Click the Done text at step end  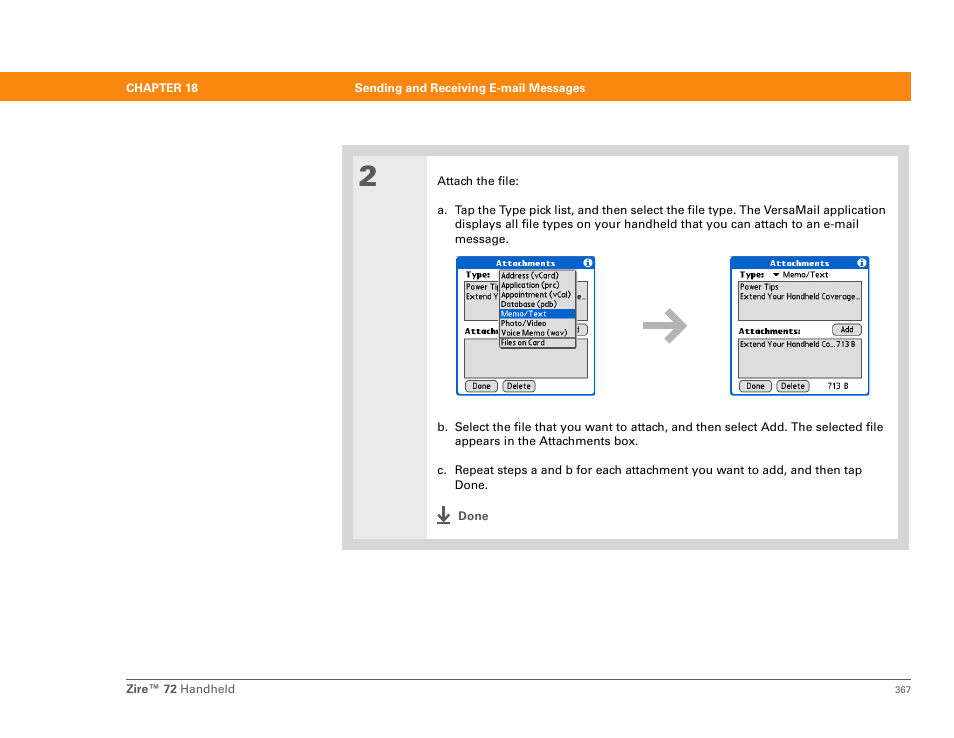(473, 516)
